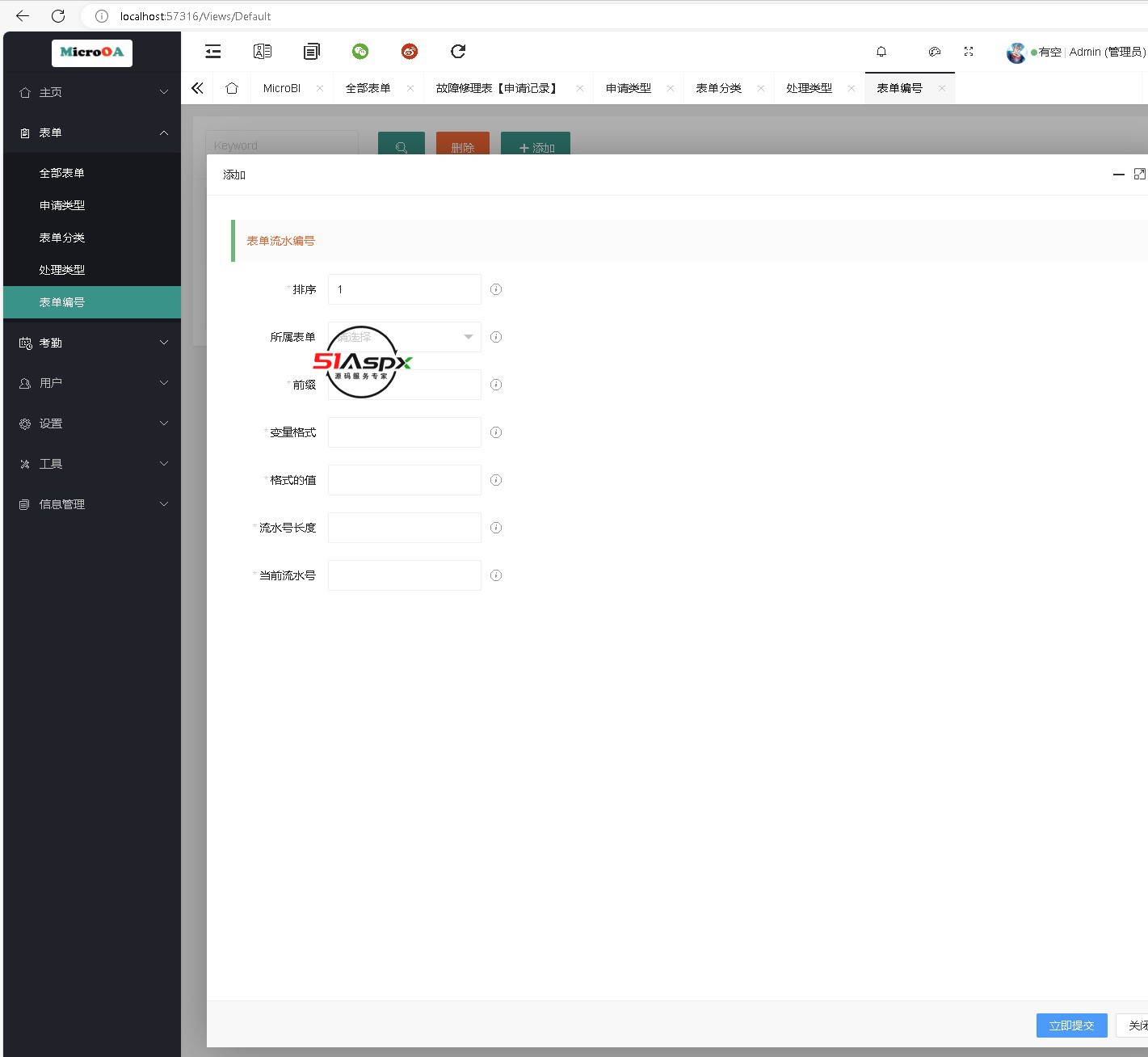Select 表单编号 in the sidebar
Image resolution: width=1148 pixels, height=1057 pixels.
[x=92, y=302]
